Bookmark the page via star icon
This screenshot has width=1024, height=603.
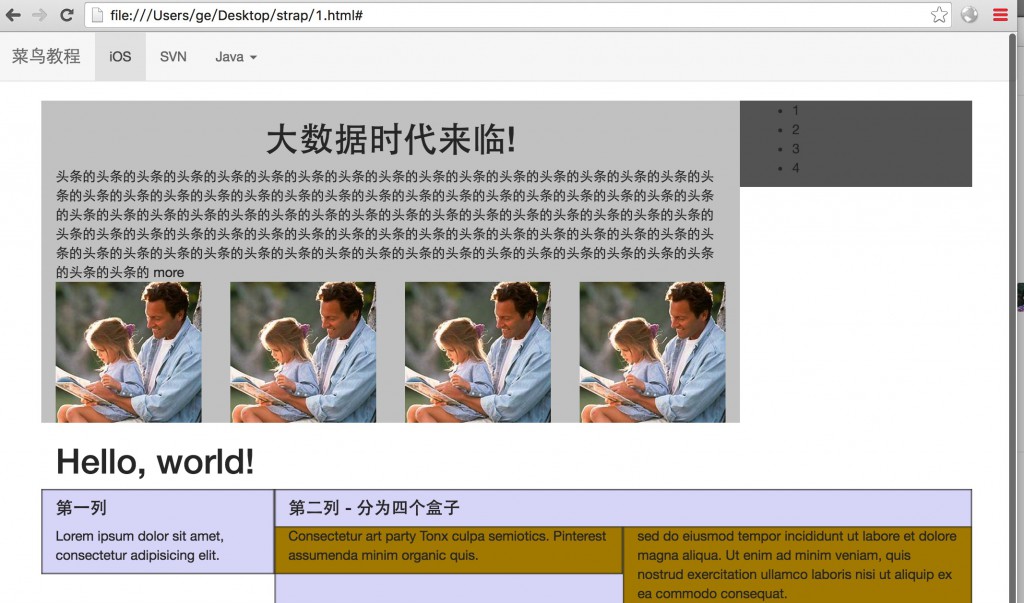[x=938, y=15]
